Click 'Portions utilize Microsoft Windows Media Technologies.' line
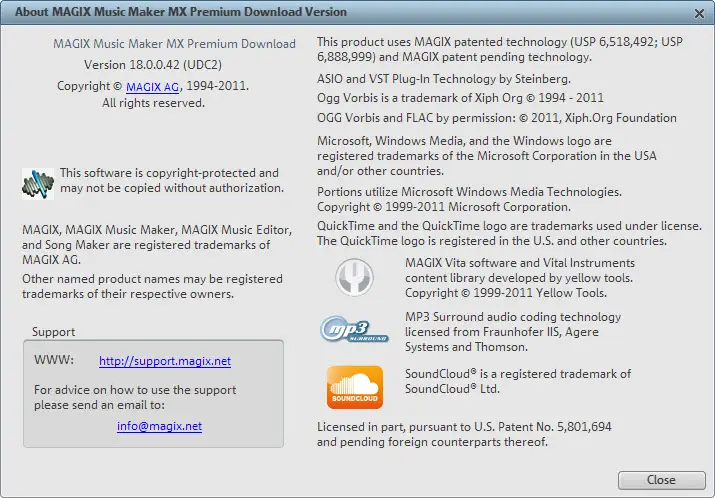This screenshot has height=498, width=715. [x=469, y=192]
